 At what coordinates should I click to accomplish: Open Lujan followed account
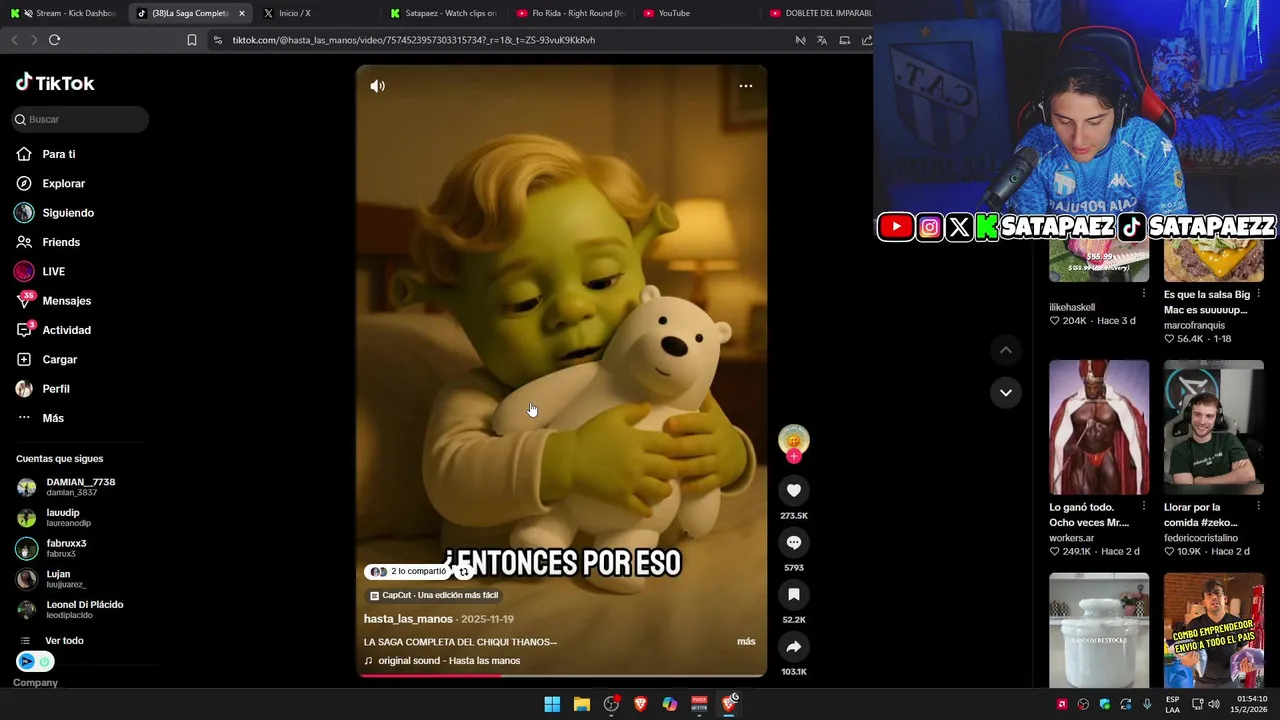pyautogui.click(x=53, y=579)
